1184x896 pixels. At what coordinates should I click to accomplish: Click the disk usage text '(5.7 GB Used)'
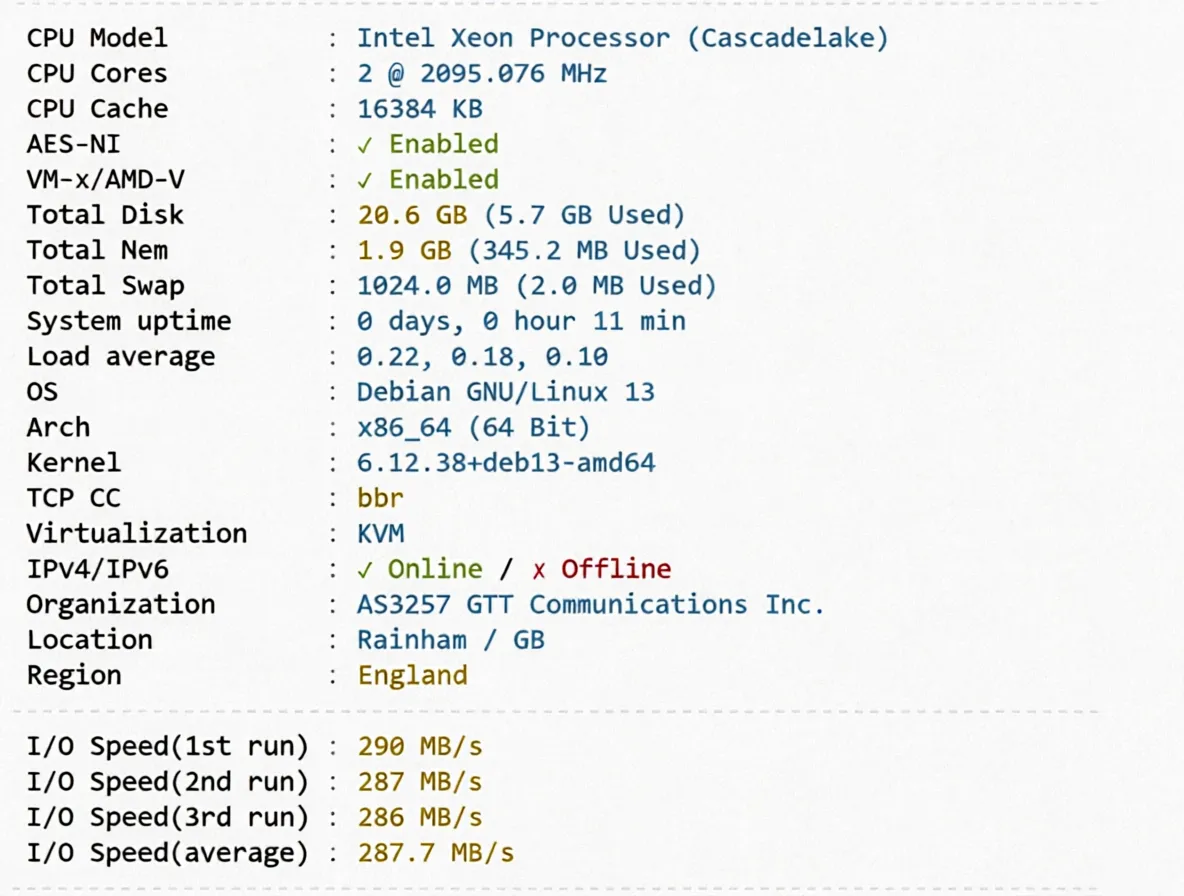[x=584, y=214]
